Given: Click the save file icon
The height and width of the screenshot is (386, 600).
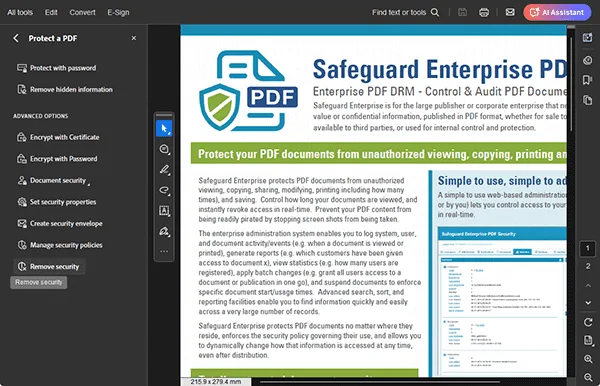Looking at the screenshot, I should click(462, 12).
